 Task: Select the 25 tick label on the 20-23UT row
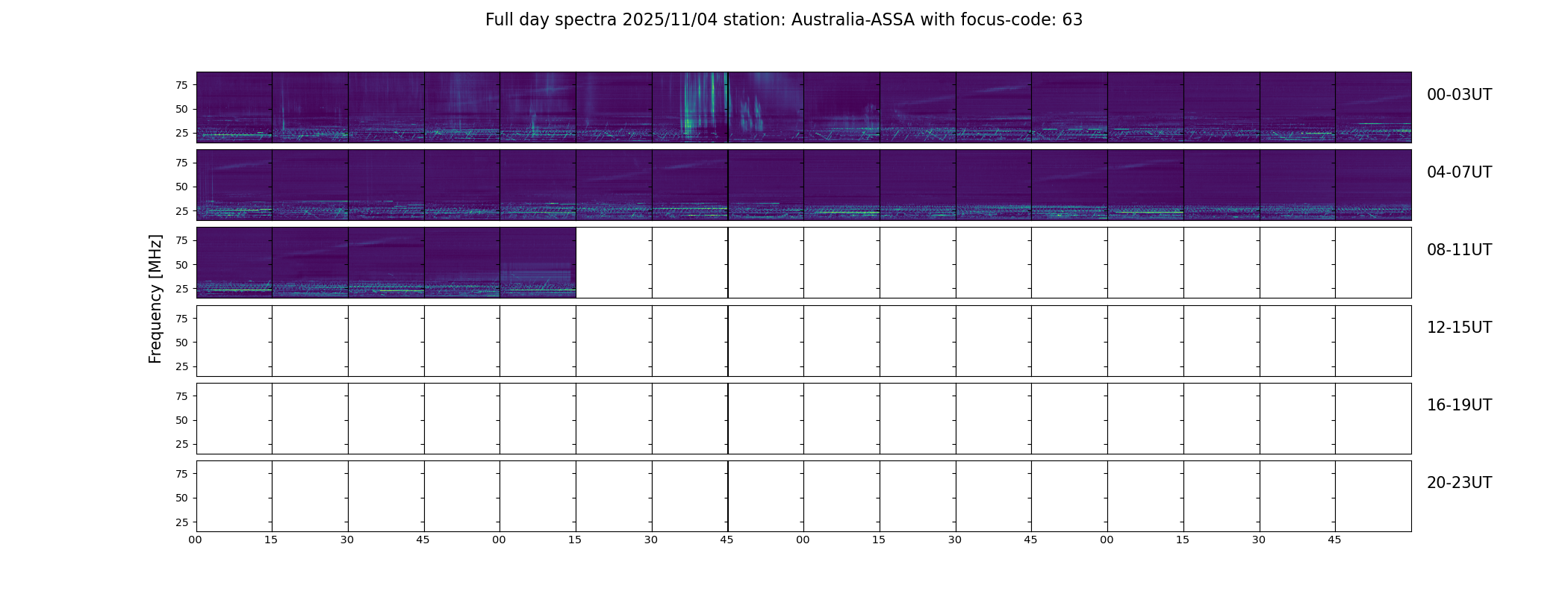point(181,522)
